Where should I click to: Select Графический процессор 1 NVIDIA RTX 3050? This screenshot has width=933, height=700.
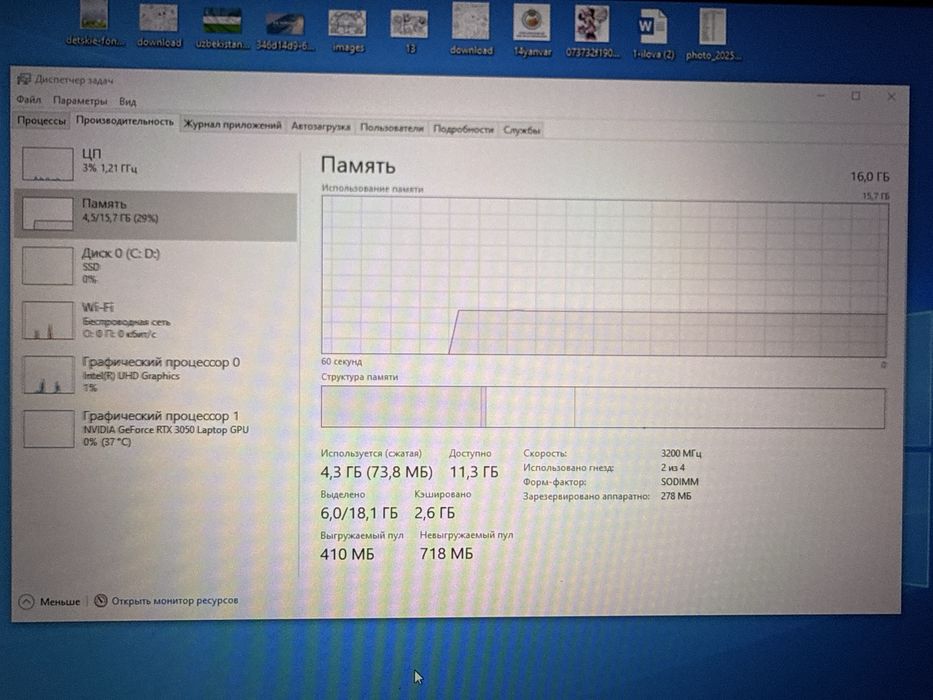point(156,429)
